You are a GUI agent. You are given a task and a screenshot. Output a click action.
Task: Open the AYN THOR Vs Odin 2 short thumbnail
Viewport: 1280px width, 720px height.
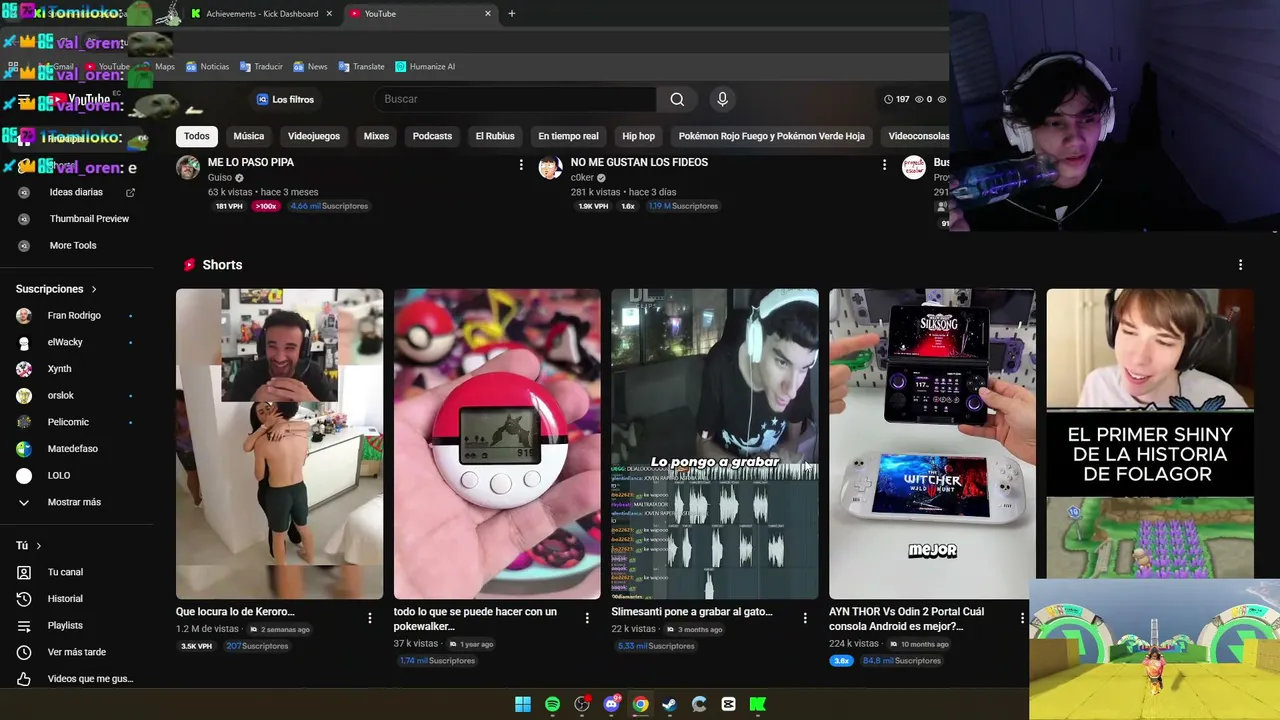click(932, 444)
